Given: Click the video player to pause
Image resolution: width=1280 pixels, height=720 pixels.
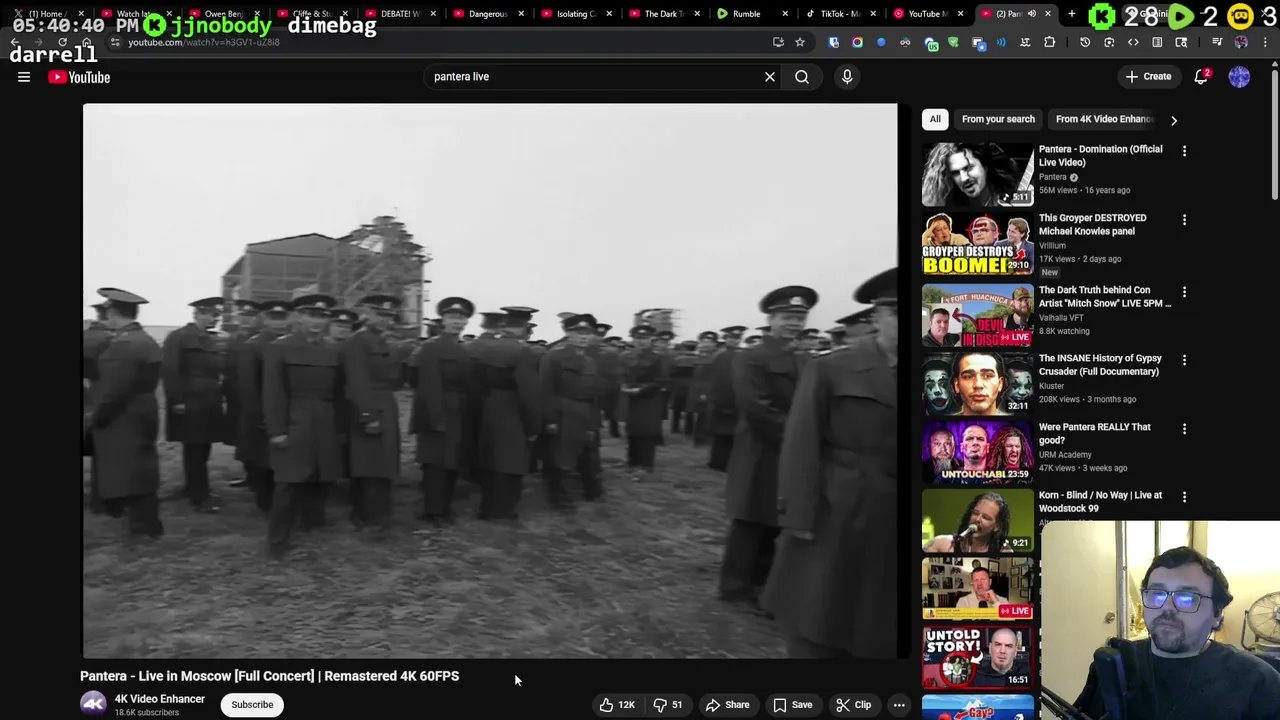Looking at the screenshot, I should [x=490, y=380].
